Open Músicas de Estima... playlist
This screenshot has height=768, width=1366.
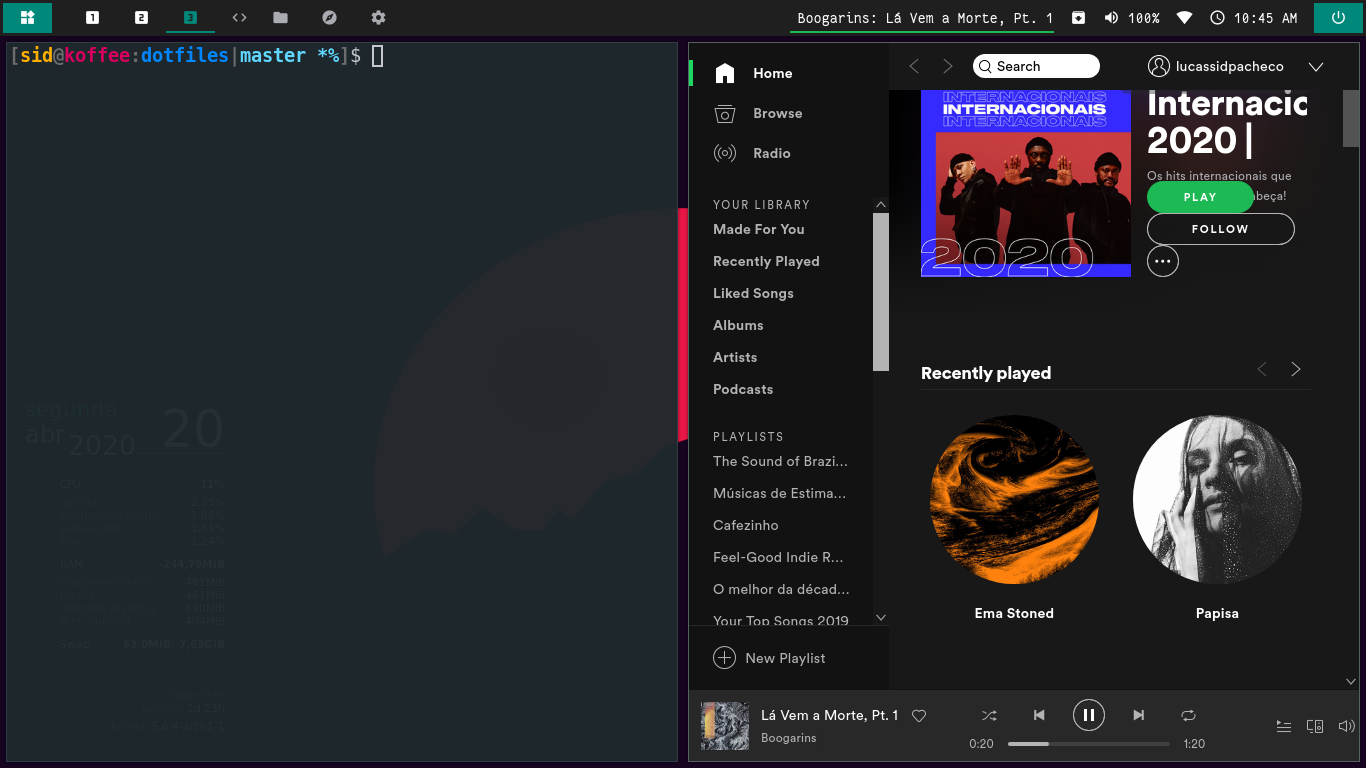pos(779,493)
